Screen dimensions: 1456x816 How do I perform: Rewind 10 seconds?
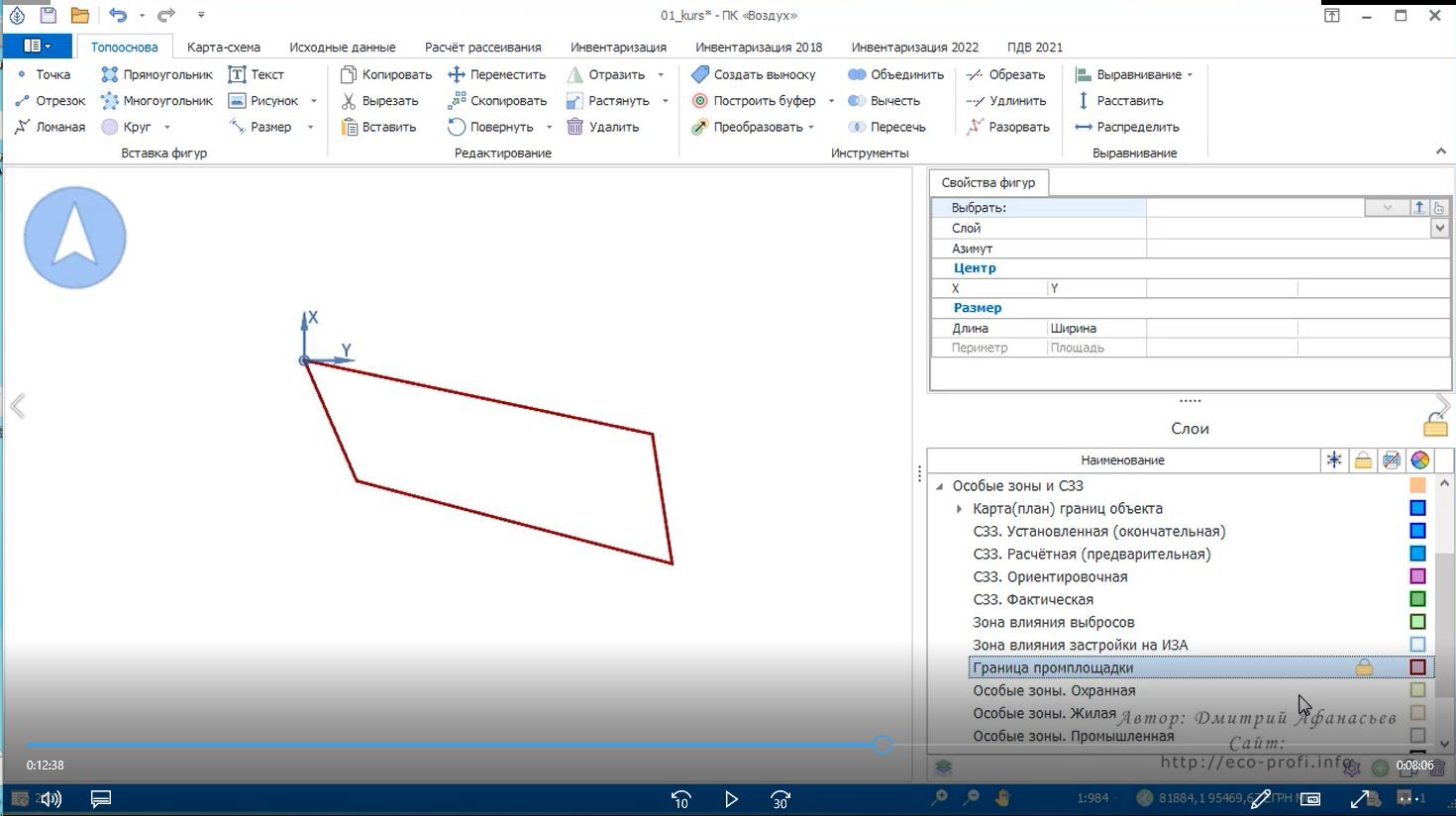click(x=680, y=799)
